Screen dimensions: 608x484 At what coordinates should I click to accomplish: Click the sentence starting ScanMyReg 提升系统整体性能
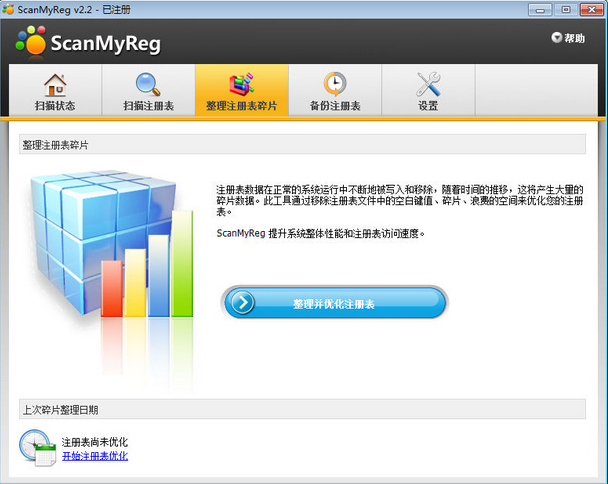tap(320, 233)
